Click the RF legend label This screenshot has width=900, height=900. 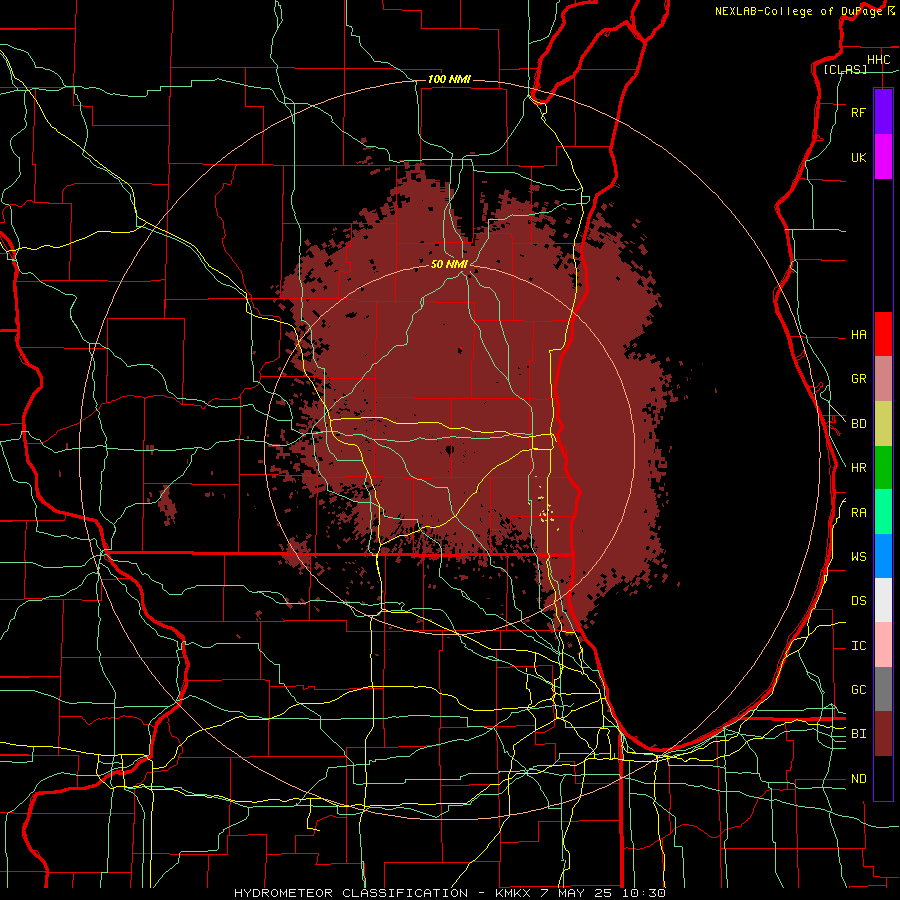[x=858, y=112]
